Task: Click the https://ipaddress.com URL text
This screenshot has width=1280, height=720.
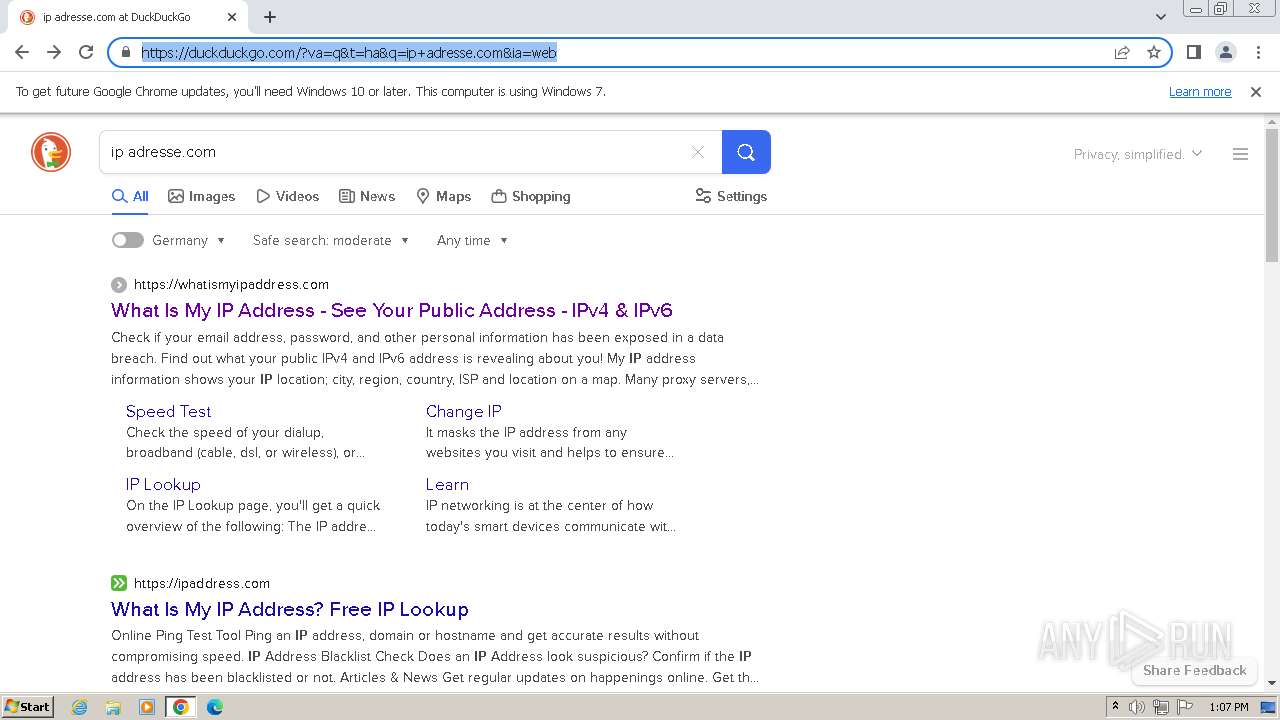Action: click(202, 583)
